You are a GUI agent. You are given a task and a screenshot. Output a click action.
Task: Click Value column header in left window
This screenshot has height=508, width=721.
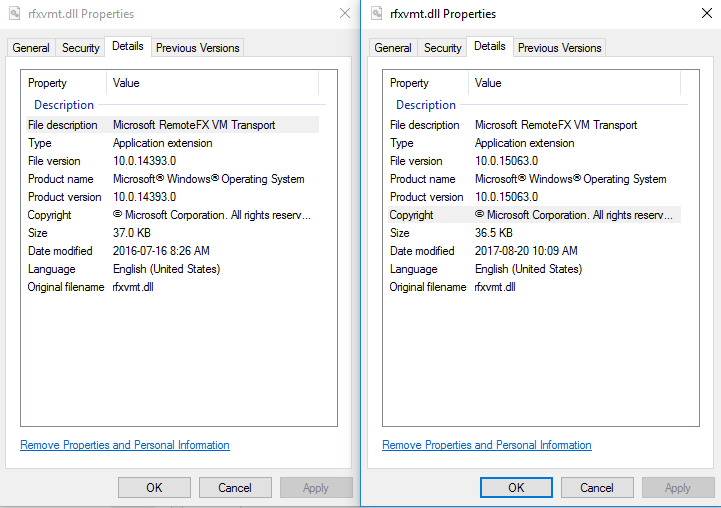pyautogui.click(x=212, y=83)
